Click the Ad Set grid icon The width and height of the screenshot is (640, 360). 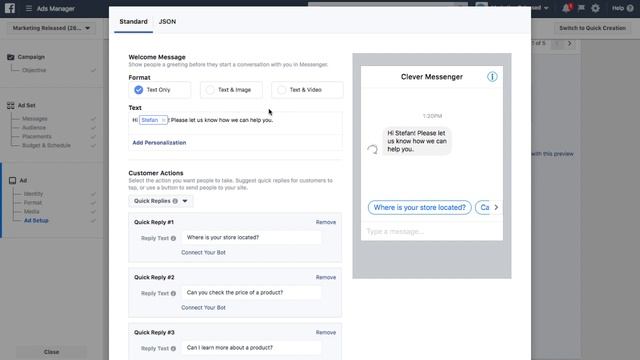(x=11, y=105)
